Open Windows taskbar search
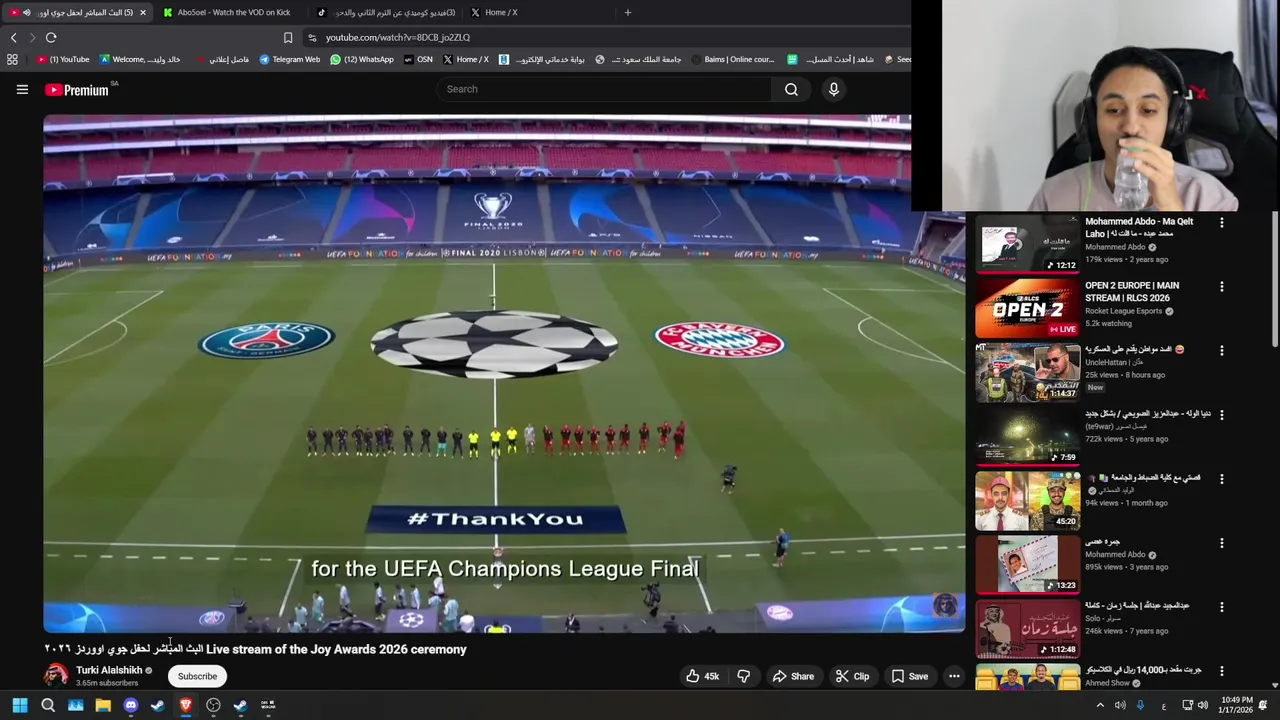 pos(48,705)
